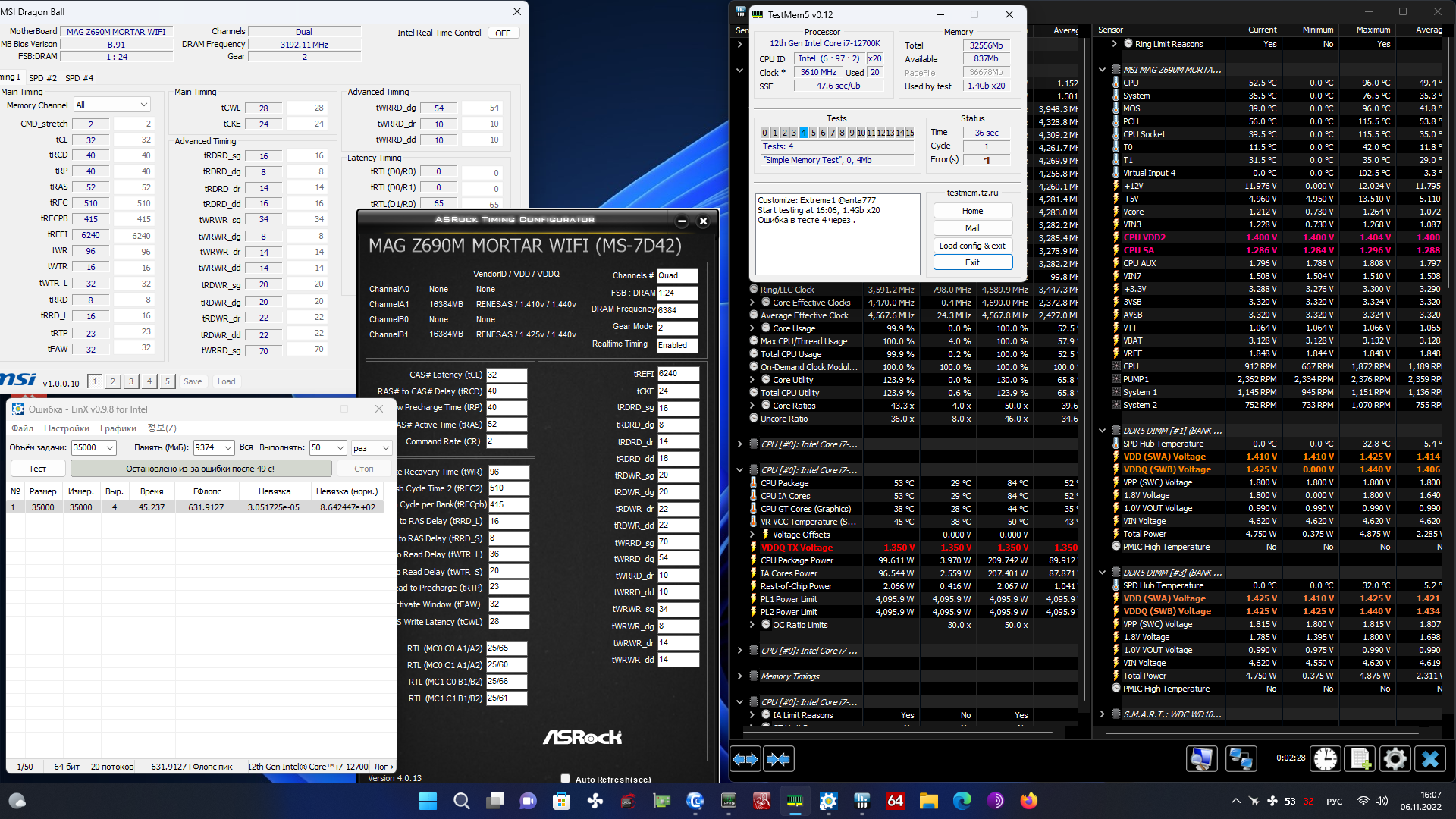
Task: Click HWiNFO monitor with magnifier icon
Action: tap(1202, 759)
